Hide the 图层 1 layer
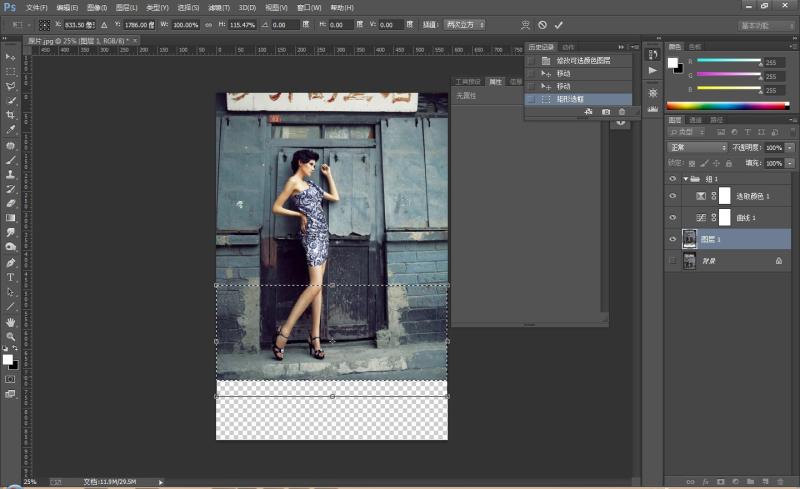800x489 pixels. point(672,239)
